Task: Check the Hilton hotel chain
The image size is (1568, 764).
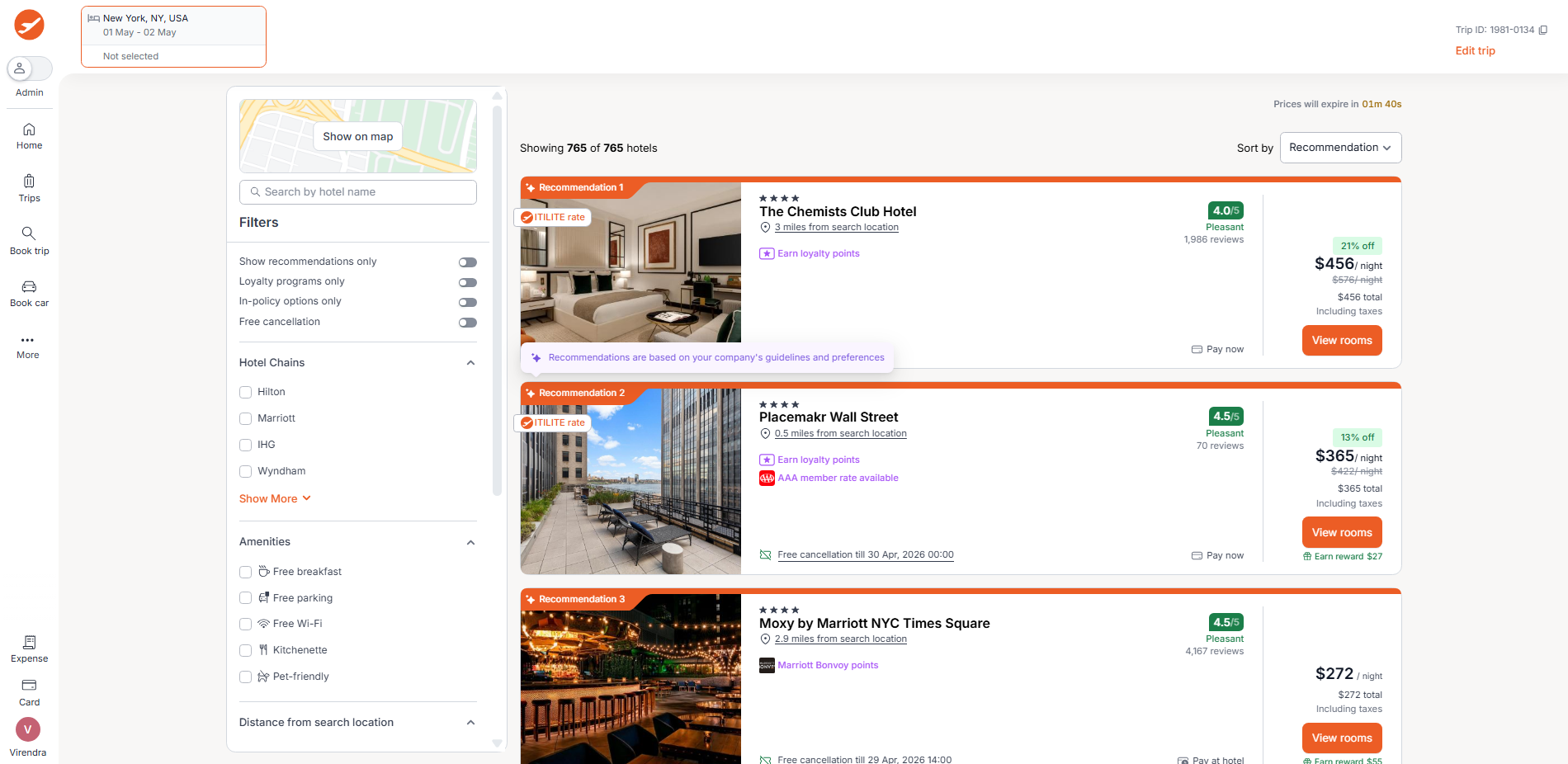Action: click(x=245, y=393)
